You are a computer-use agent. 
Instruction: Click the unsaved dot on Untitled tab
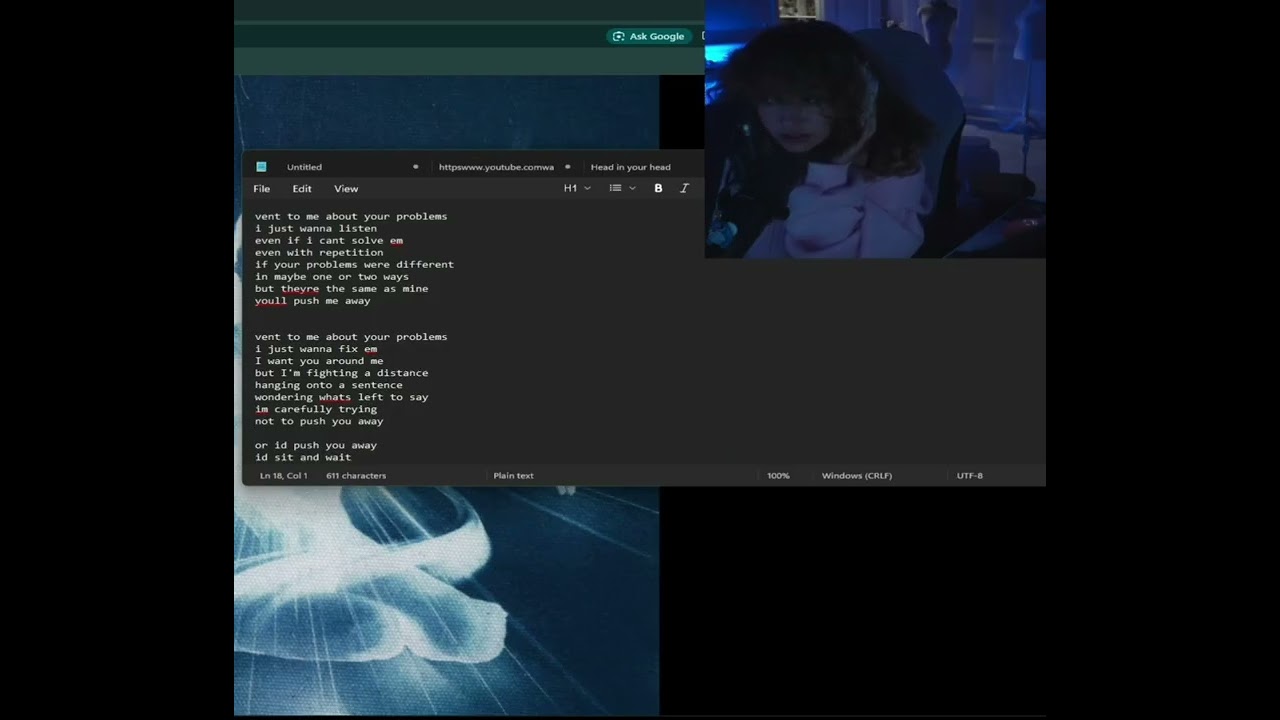click(x=416, y=167)
